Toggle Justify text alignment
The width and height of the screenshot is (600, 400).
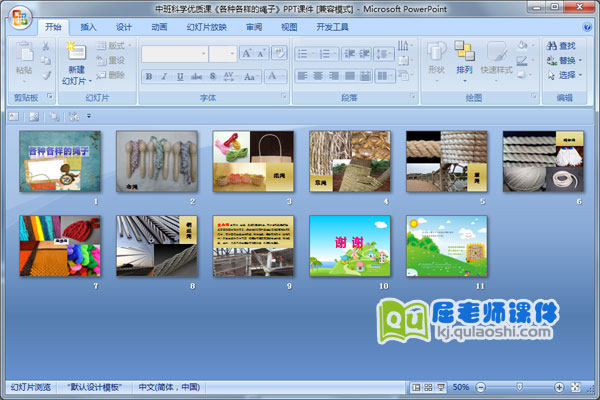pyautogui.click(x=349, y=76)
